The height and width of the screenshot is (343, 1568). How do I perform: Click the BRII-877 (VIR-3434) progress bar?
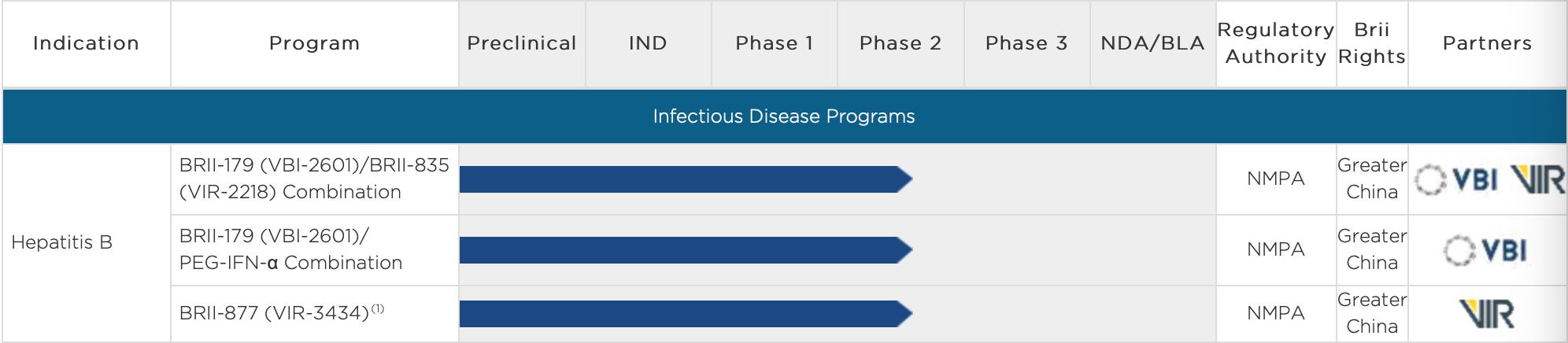coord(685,314)
